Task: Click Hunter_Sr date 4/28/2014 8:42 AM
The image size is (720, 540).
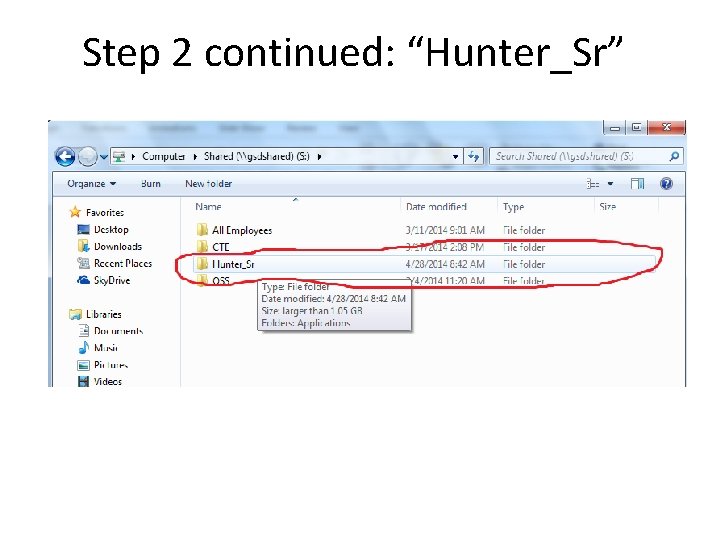Action: (444, 264)
